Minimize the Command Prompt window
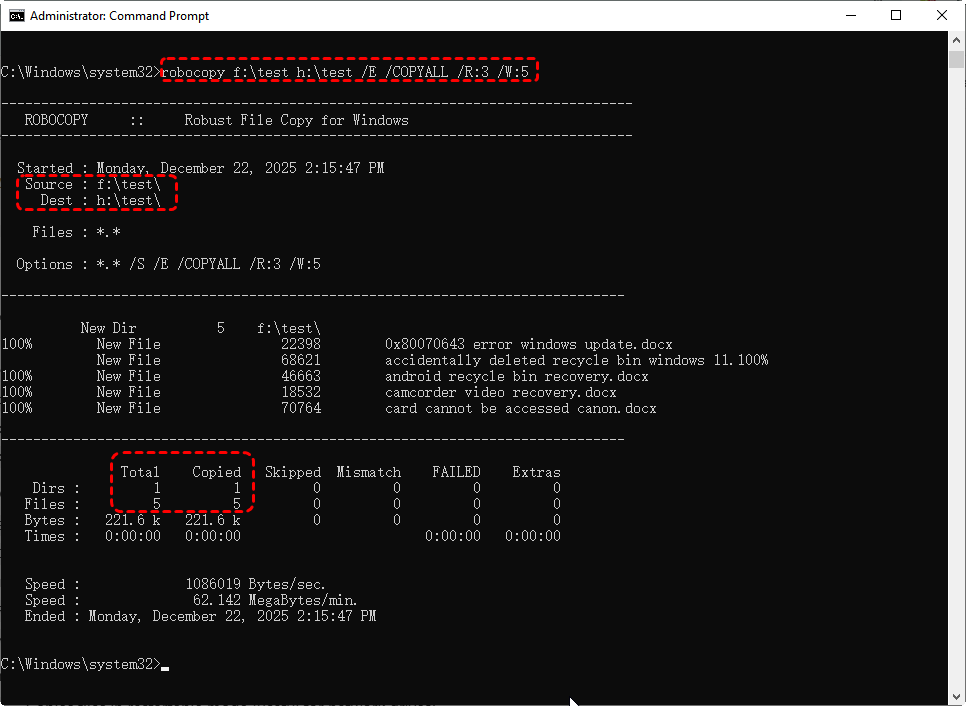The width and height of the screenshot is (966, 706). point(849,15)
